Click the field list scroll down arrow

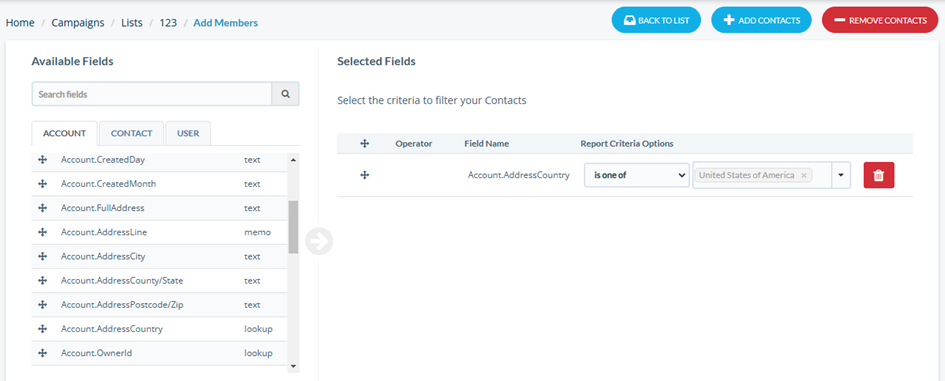pyautogui.click(x=294, y=366)
